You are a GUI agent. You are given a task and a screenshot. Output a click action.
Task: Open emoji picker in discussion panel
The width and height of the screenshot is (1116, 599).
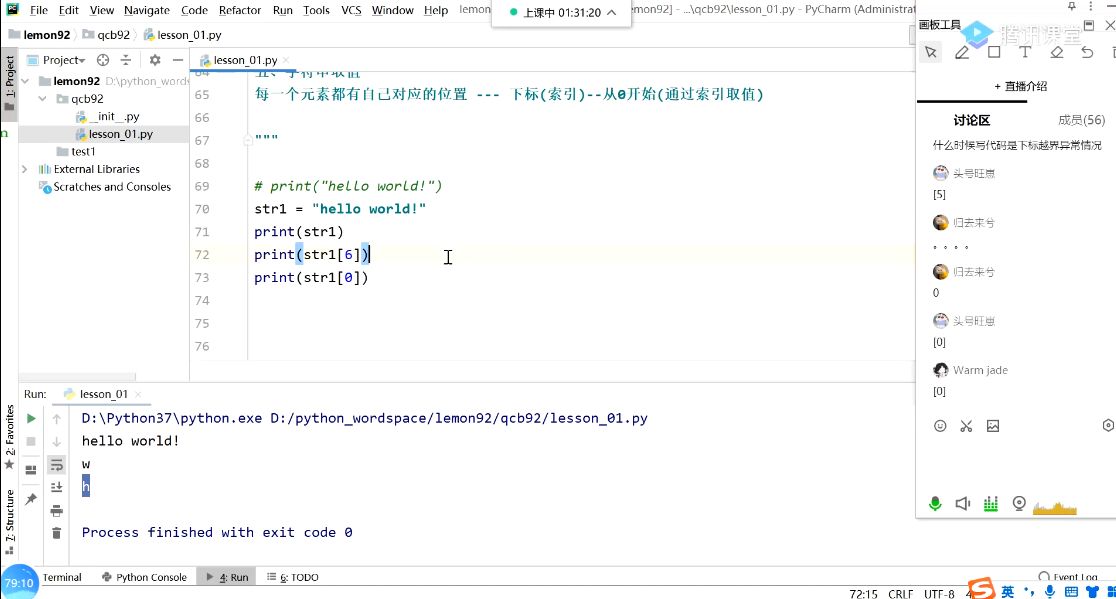click(940, 426)
